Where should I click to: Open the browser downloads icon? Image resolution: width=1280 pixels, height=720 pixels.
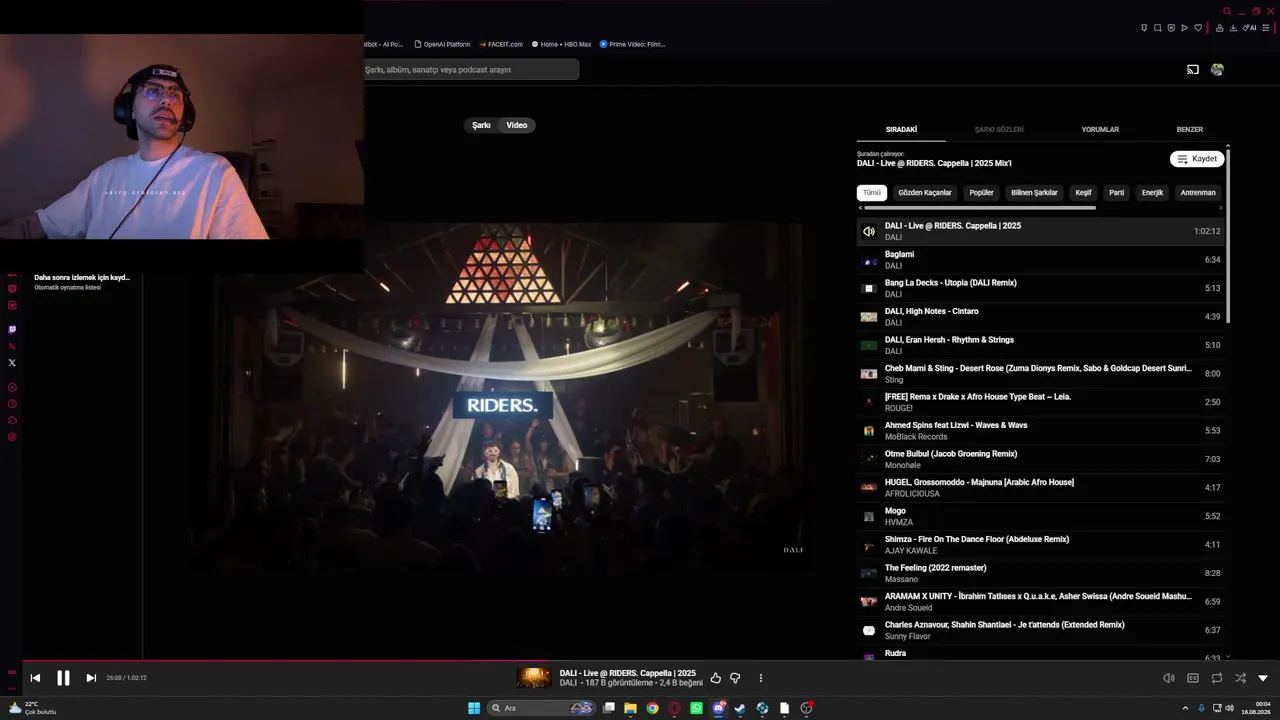coord(1233,28)
